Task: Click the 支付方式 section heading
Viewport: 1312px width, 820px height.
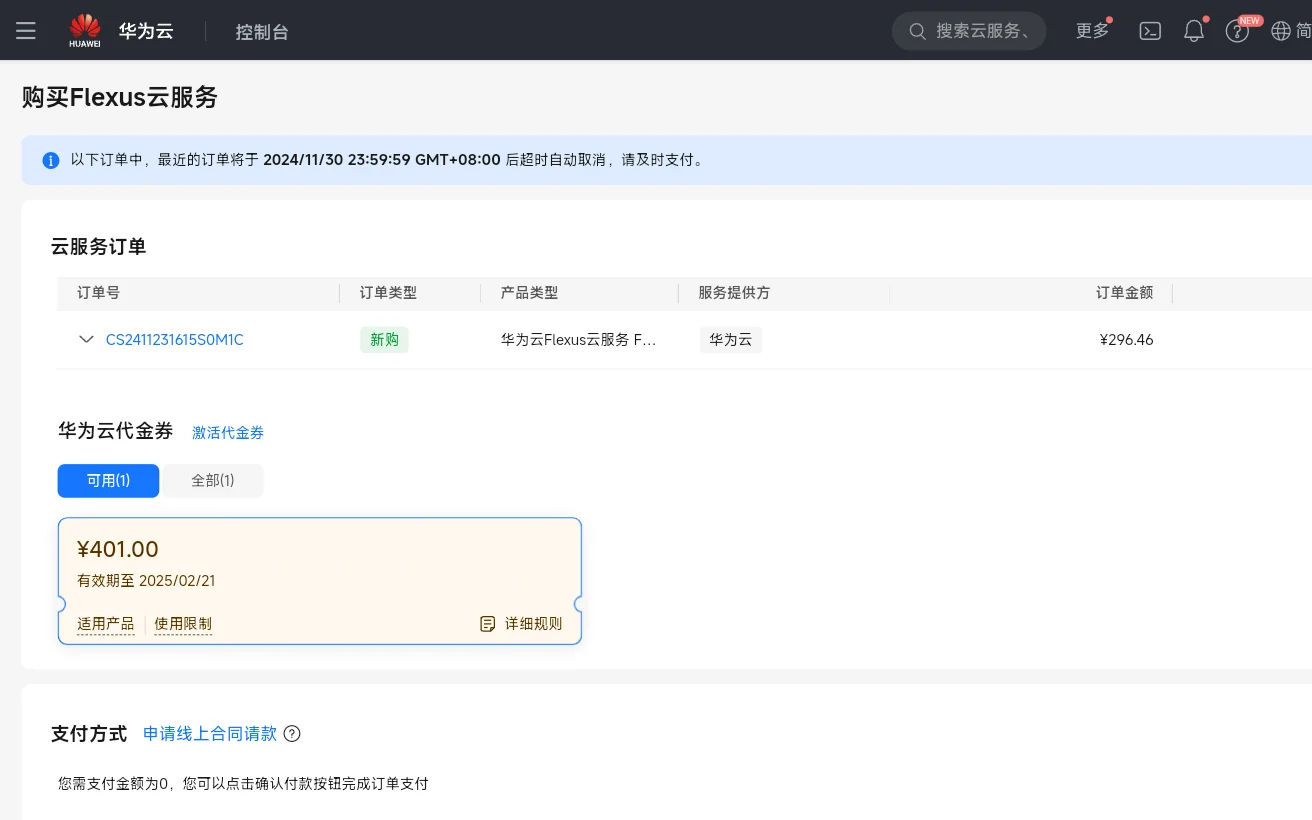Action: click(x=89, y=734)
